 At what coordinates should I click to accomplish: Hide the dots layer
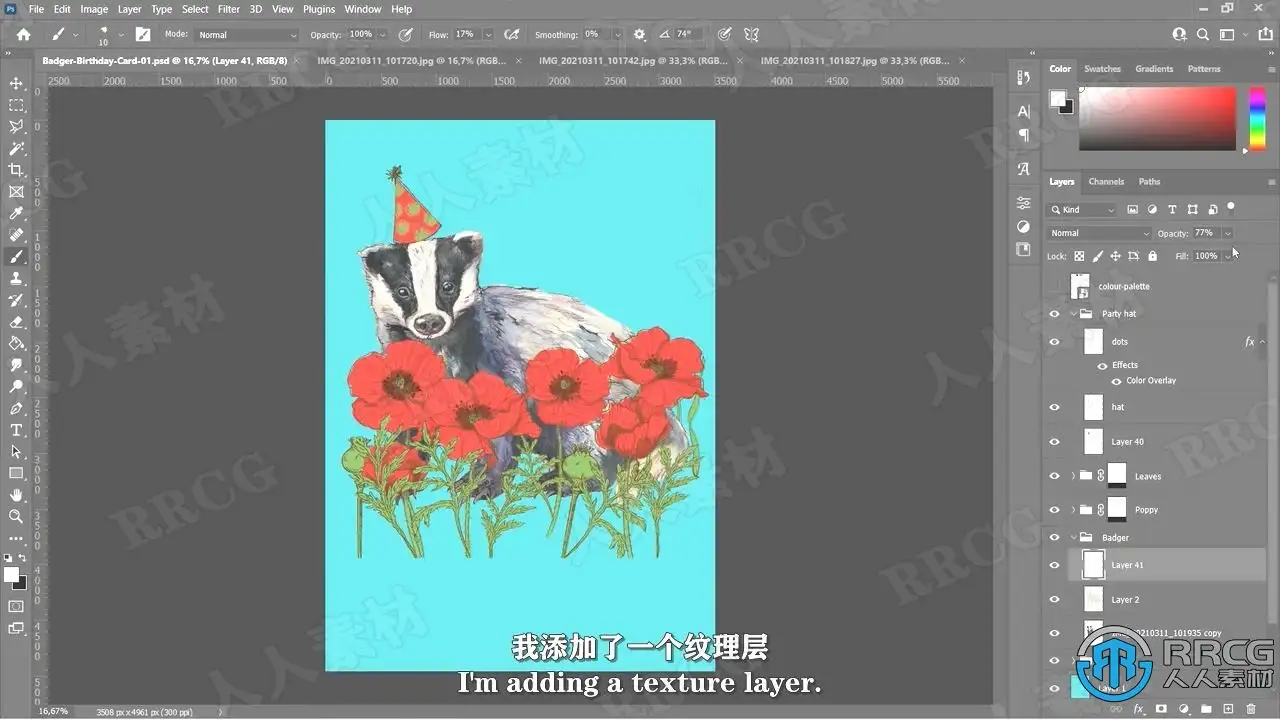tap(1054, 342)
